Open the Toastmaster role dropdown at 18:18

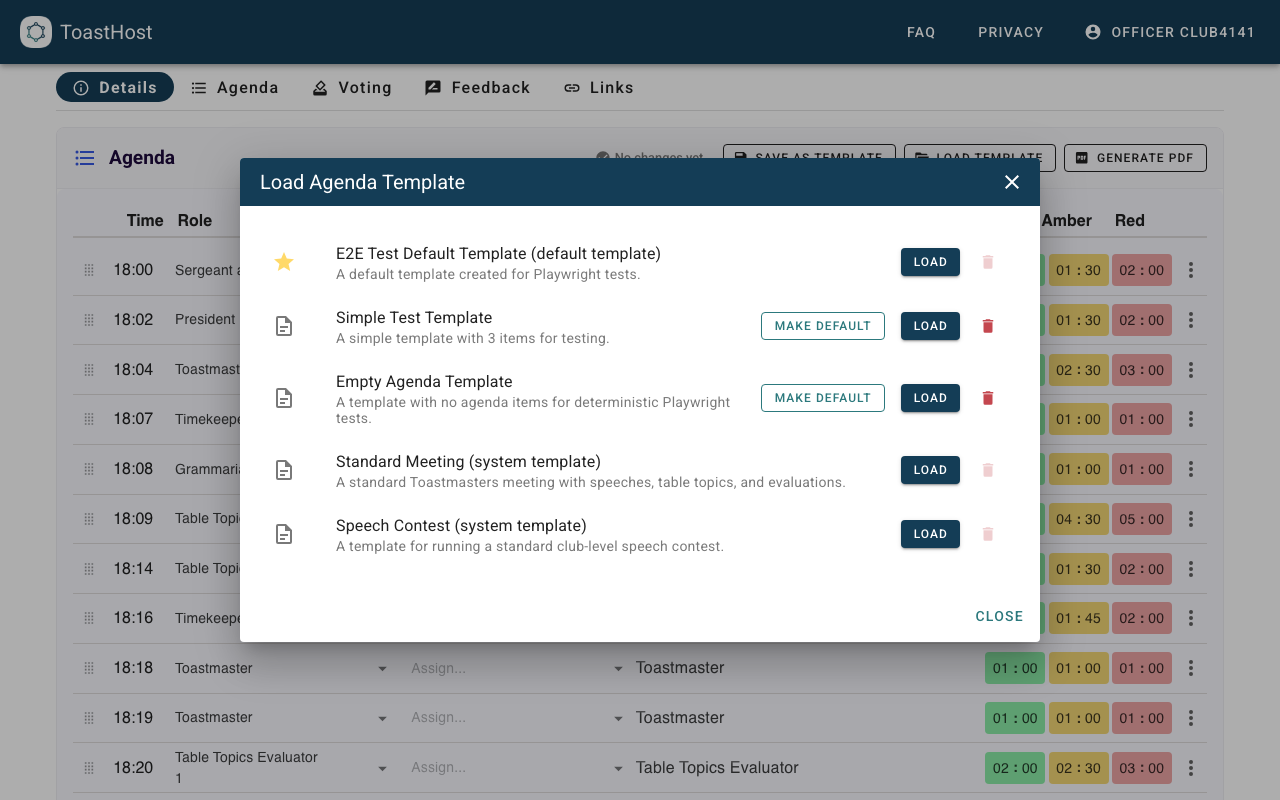(x=381, y=667)
